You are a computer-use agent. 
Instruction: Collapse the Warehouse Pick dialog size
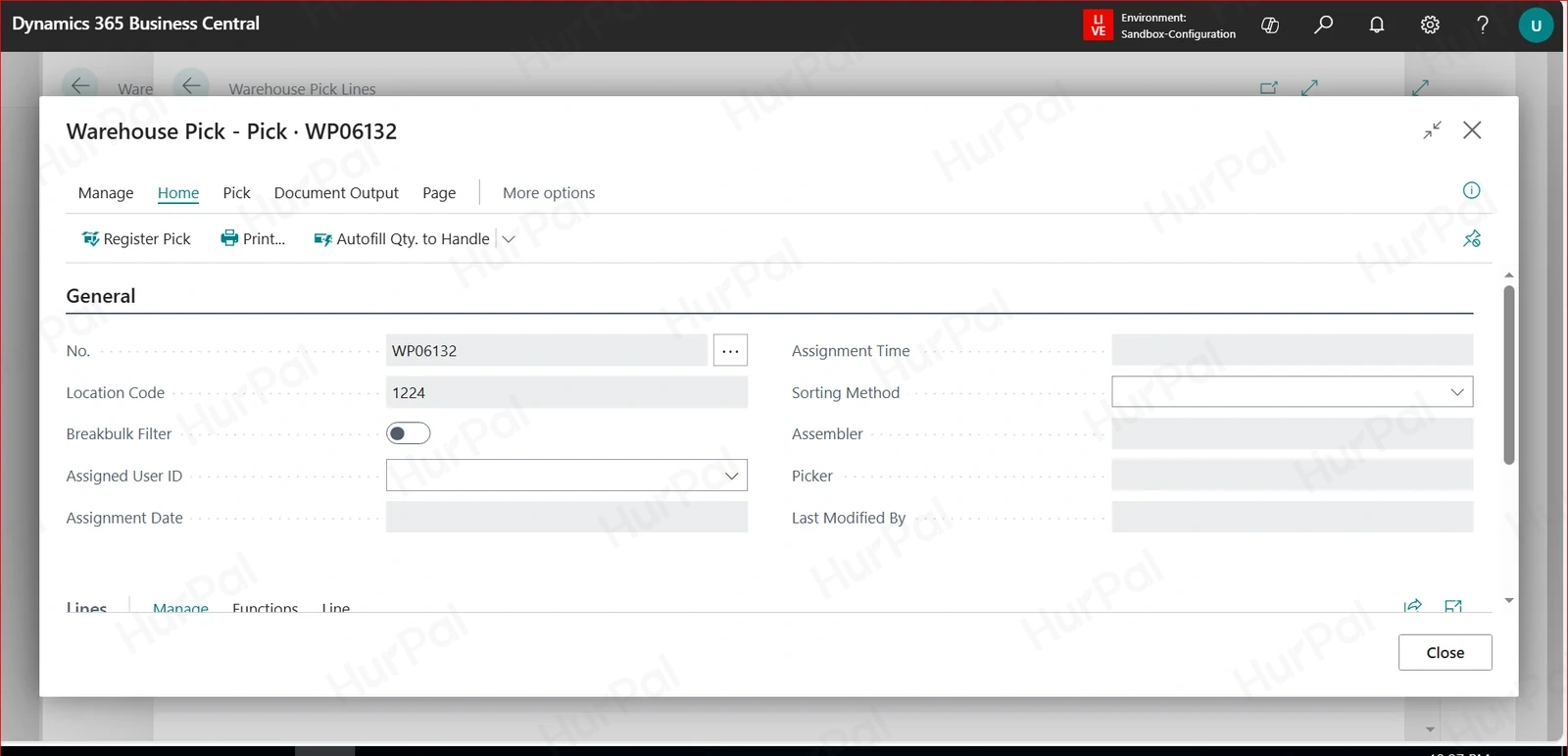click(1433, 130)
